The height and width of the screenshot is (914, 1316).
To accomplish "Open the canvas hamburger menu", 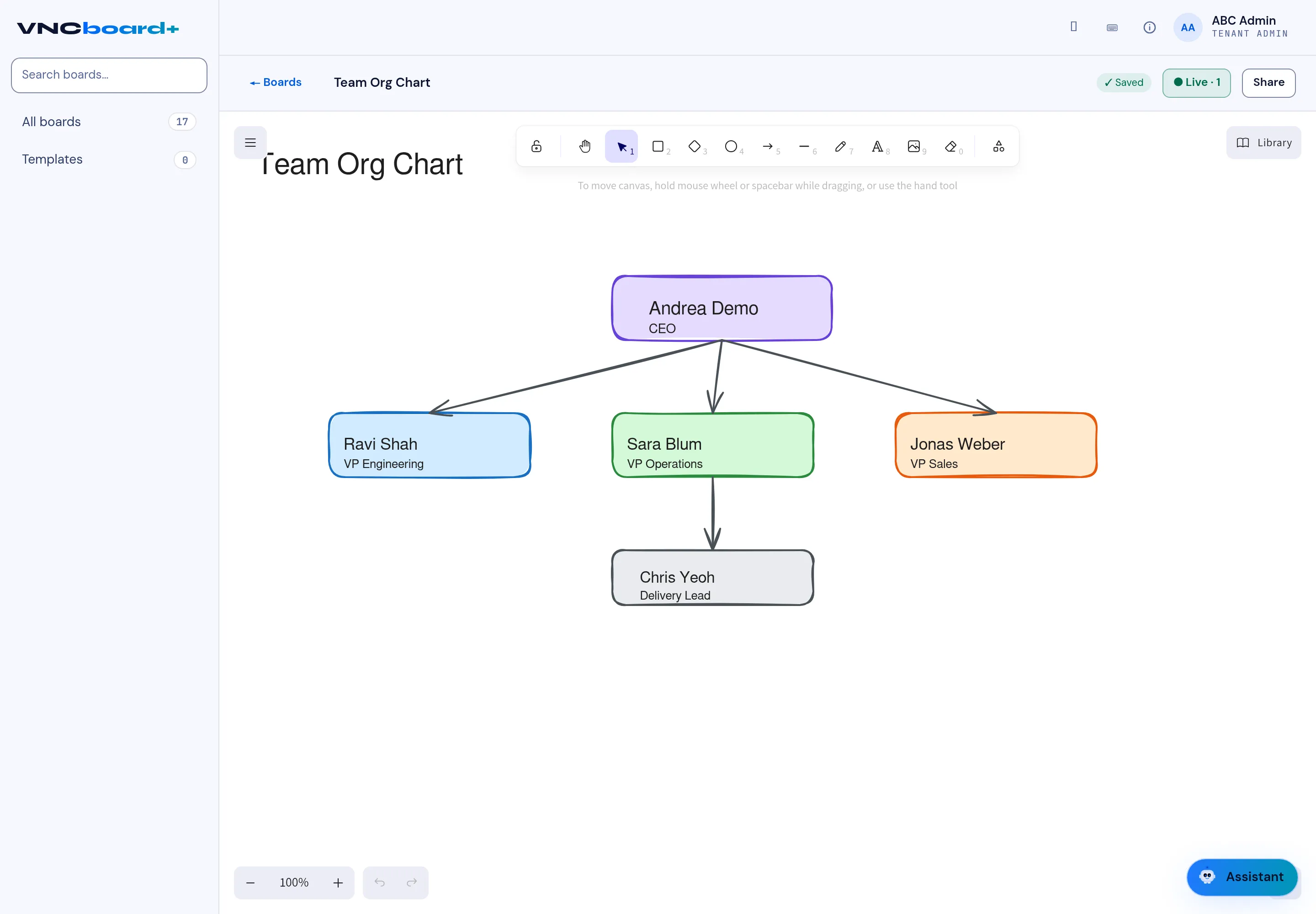I will [x=250, y=143].
